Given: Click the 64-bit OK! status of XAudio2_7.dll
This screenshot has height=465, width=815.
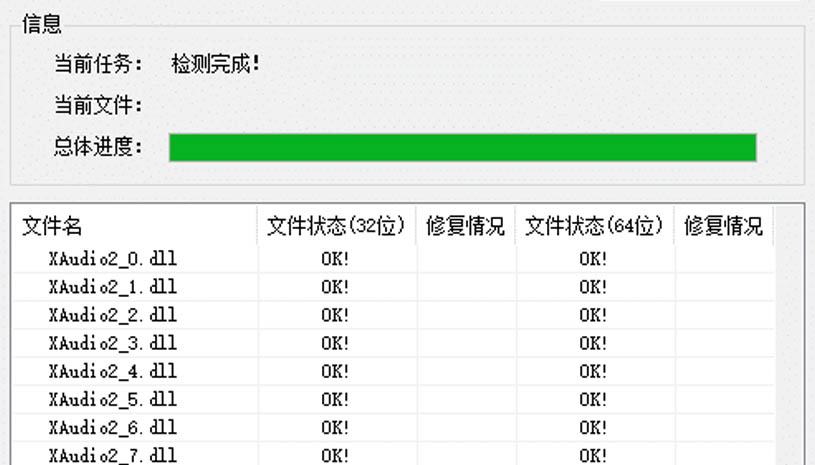Looking at the screenshot, I should [593, 455].
